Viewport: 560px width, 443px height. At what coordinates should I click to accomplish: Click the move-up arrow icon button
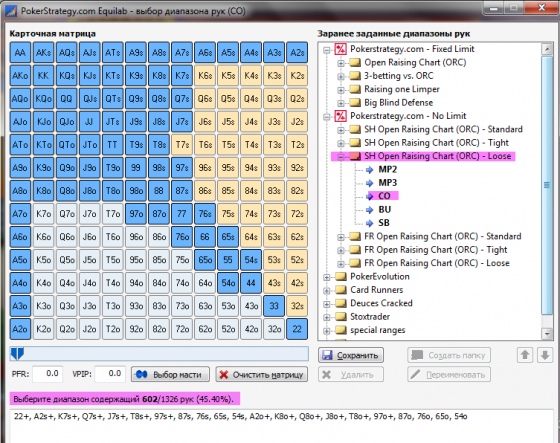pos(525,355)
